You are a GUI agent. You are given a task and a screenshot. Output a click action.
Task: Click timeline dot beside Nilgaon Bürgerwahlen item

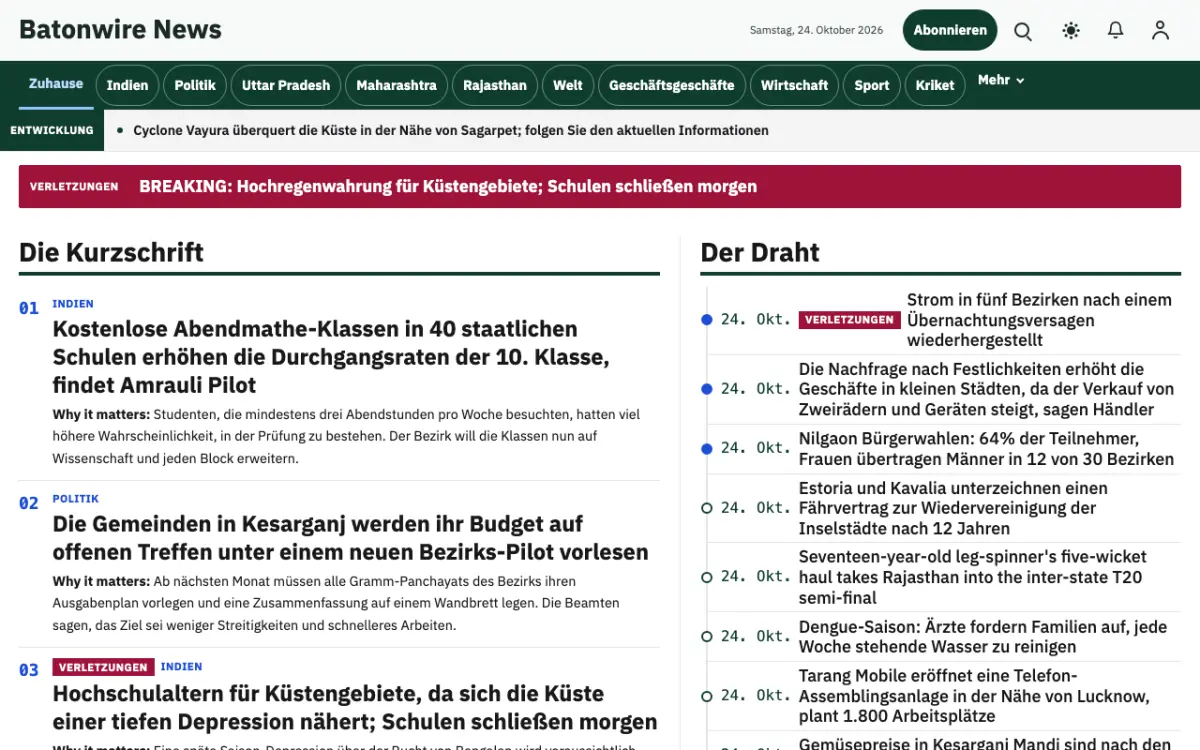pos(707,449)
